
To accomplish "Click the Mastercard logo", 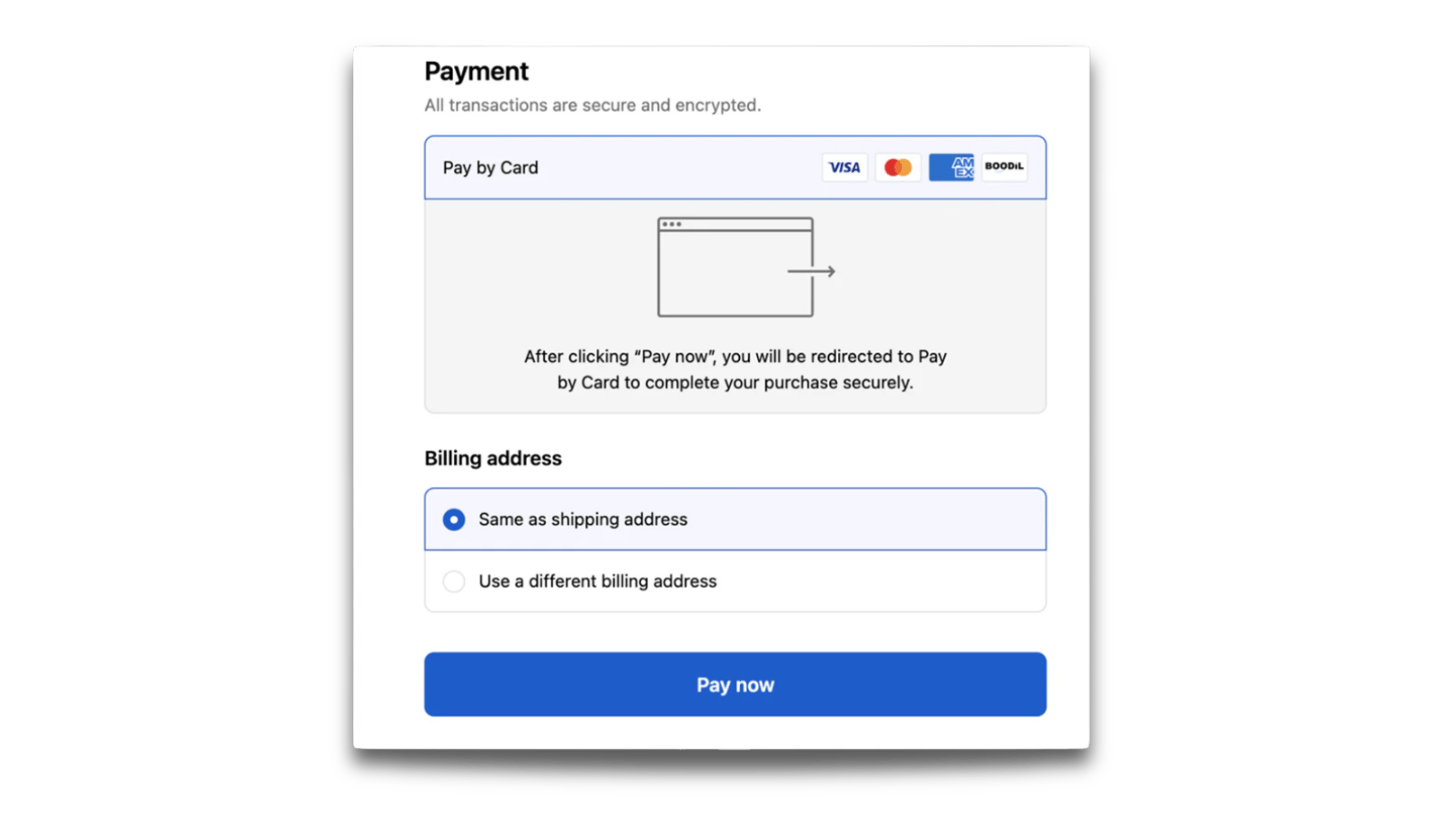I will click(898, 167).
